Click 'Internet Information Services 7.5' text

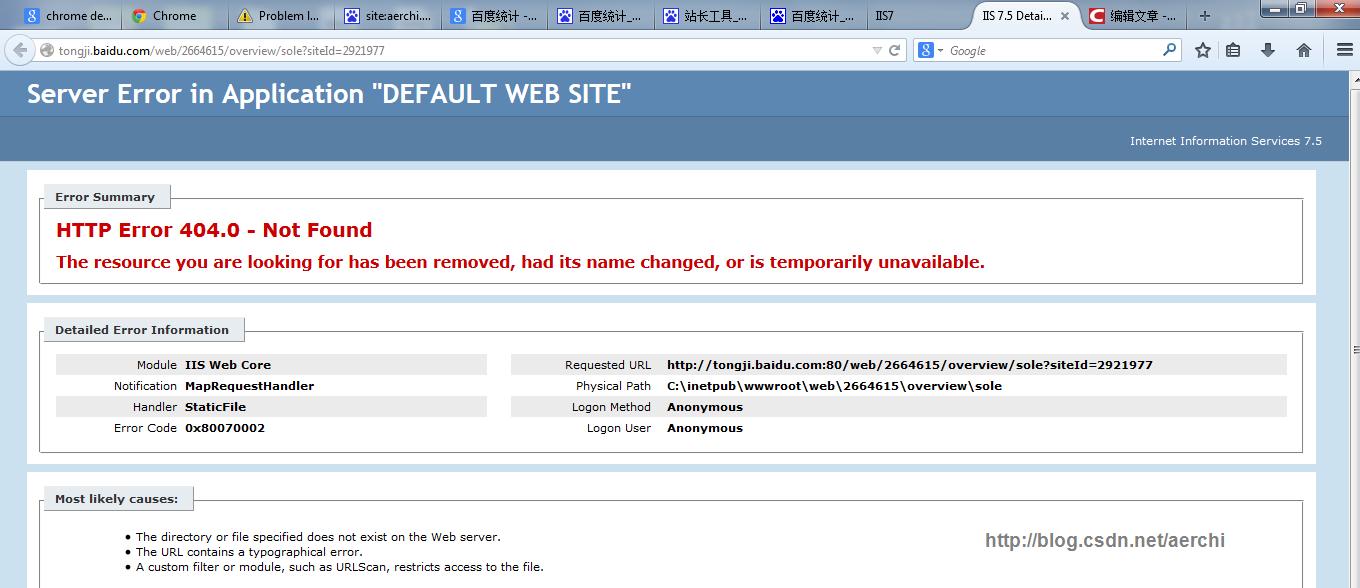pyautogui.click(x=1226, y=141)
